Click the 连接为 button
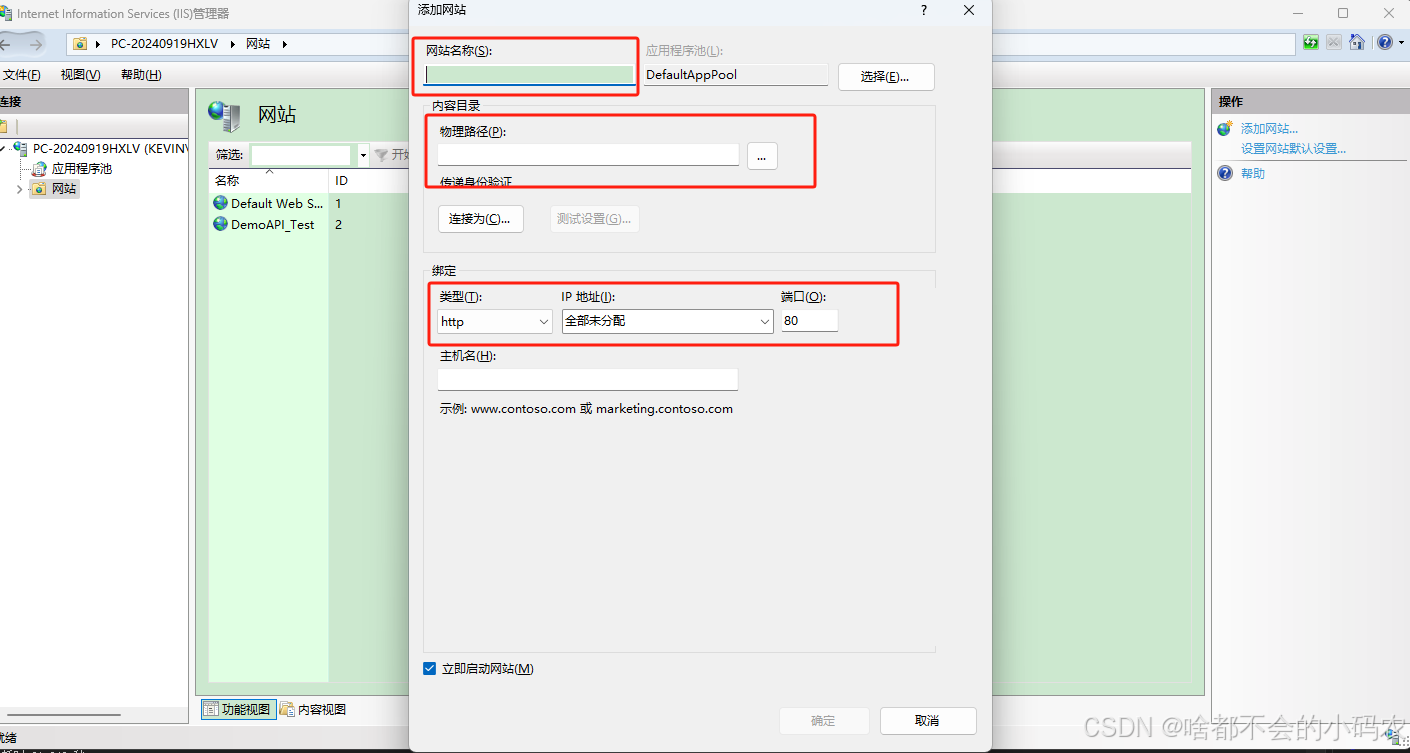 pos(480,218)
